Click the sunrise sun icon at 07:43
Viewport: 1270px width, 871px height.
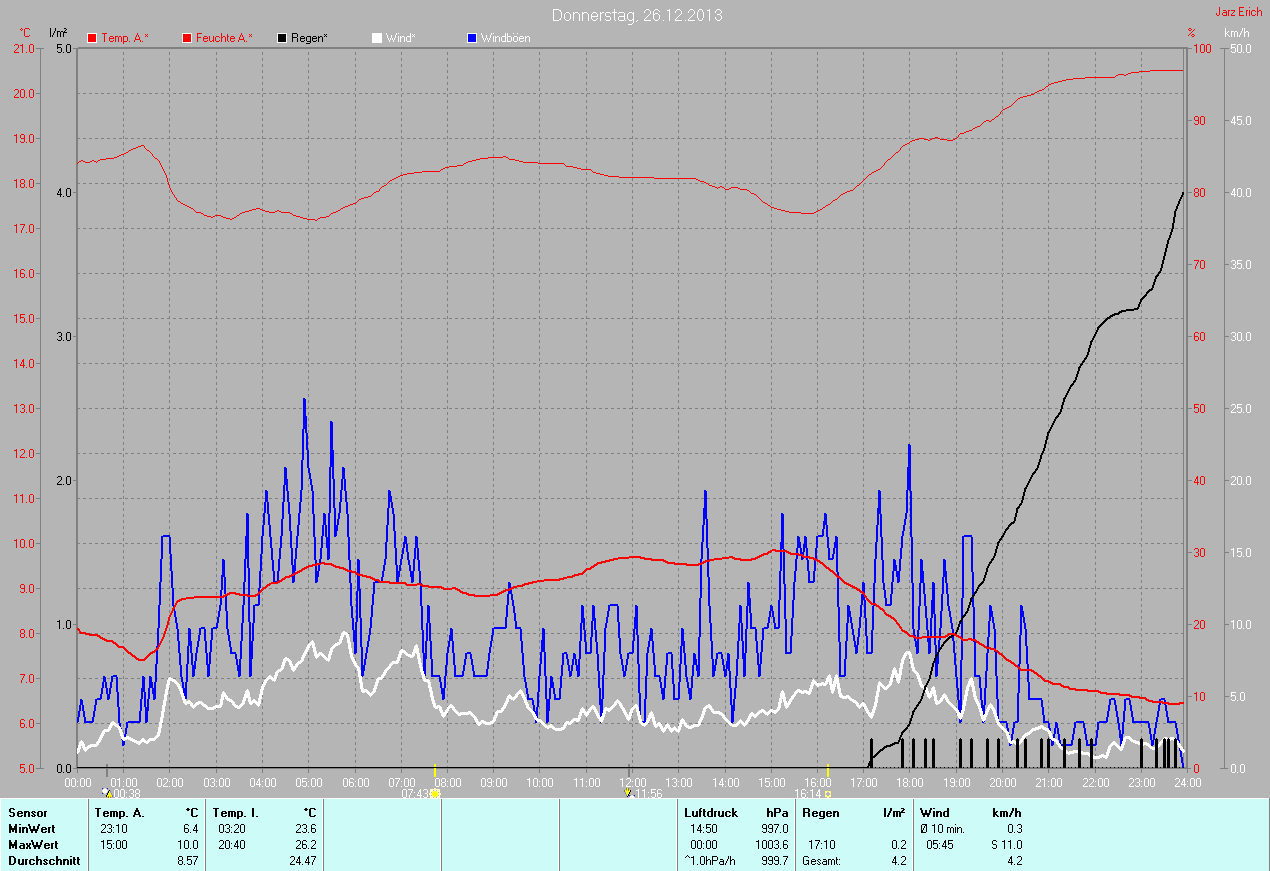coord(434,793)
